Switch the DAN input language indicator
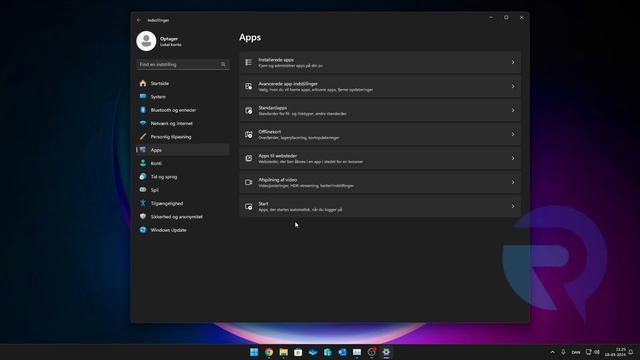 tap(576, 352)
